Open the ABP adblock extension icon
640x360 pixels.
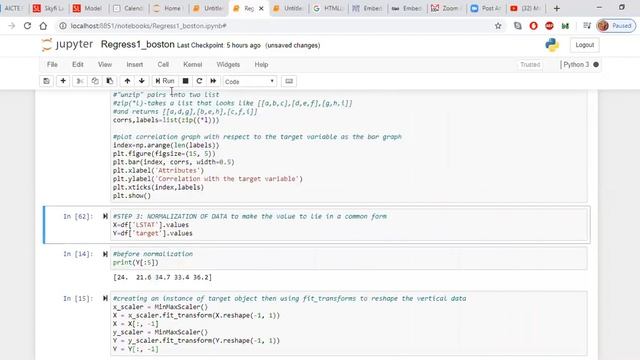coord(549,26)
